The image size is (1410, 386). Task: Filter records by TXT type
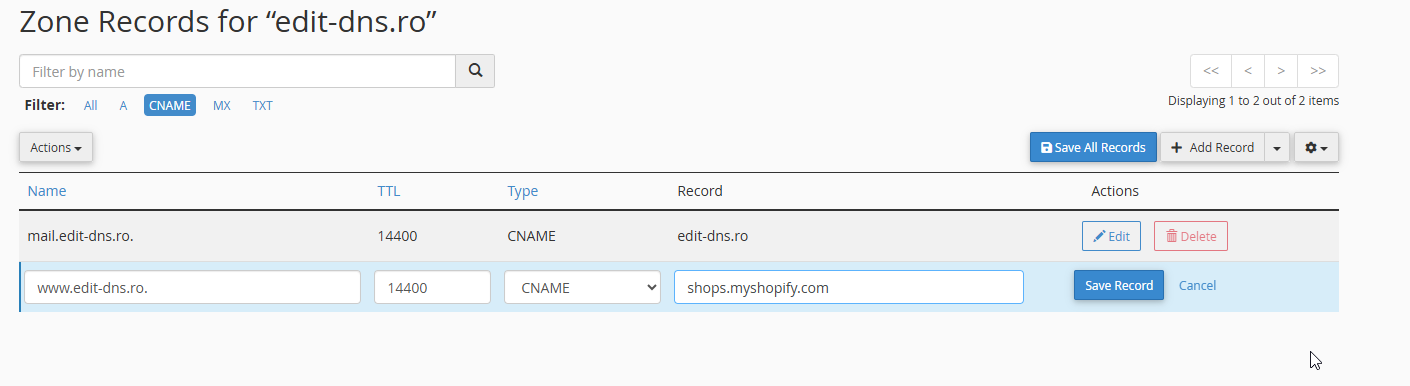[262, 105]
